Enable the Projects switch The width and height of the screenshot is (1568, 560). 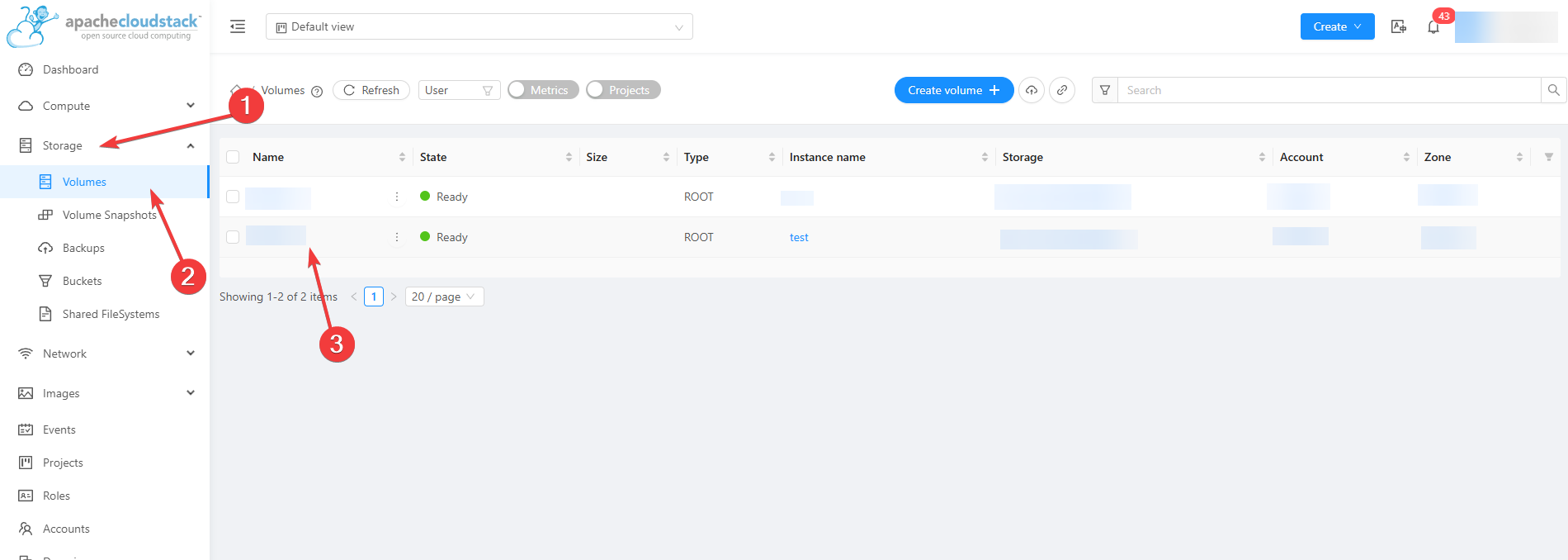point(623,90)
